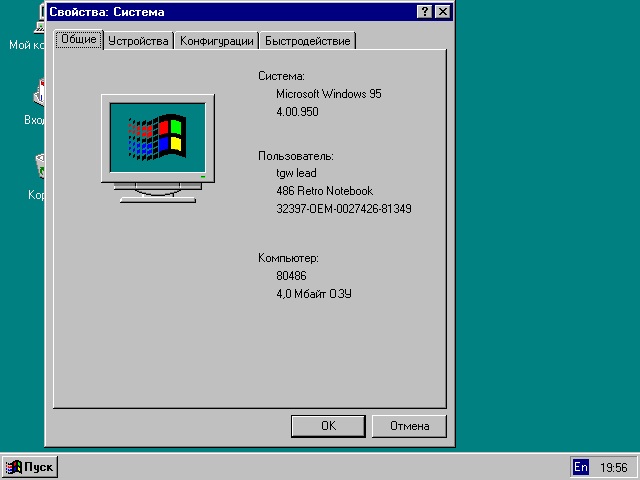Image resolution: width=640 pixels, height=480 pixels.
Task: Select the Корзина recycle bin icon
Action: coord(36,177)
